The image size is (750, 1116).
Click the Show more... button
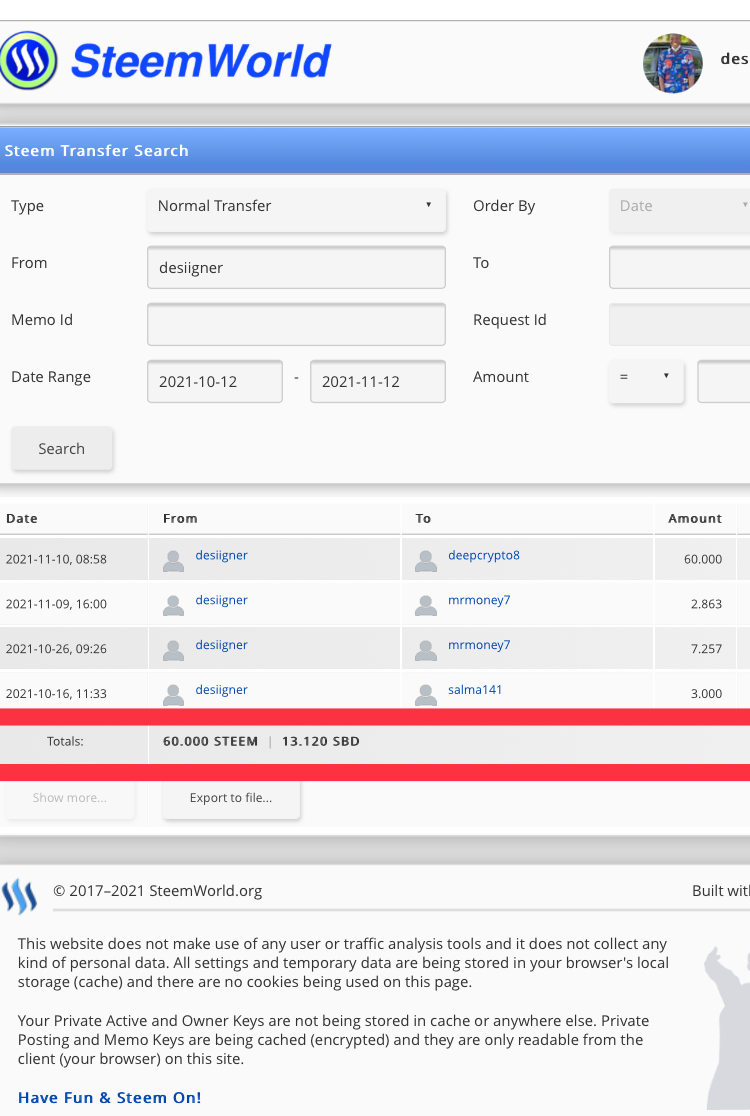click(70, 799)
